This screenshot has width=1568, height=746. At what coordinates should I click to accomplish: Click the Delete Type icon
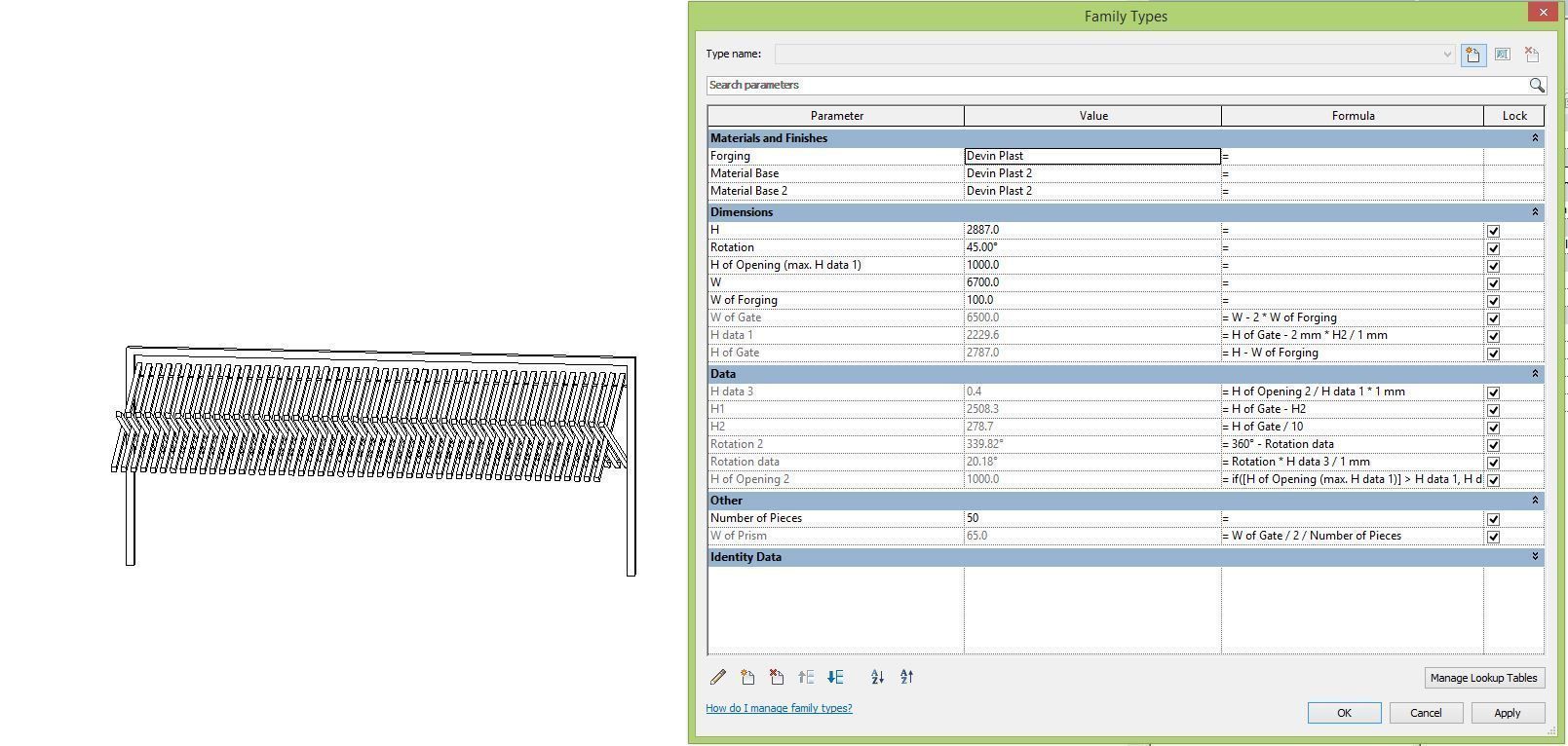(1532, 55)
